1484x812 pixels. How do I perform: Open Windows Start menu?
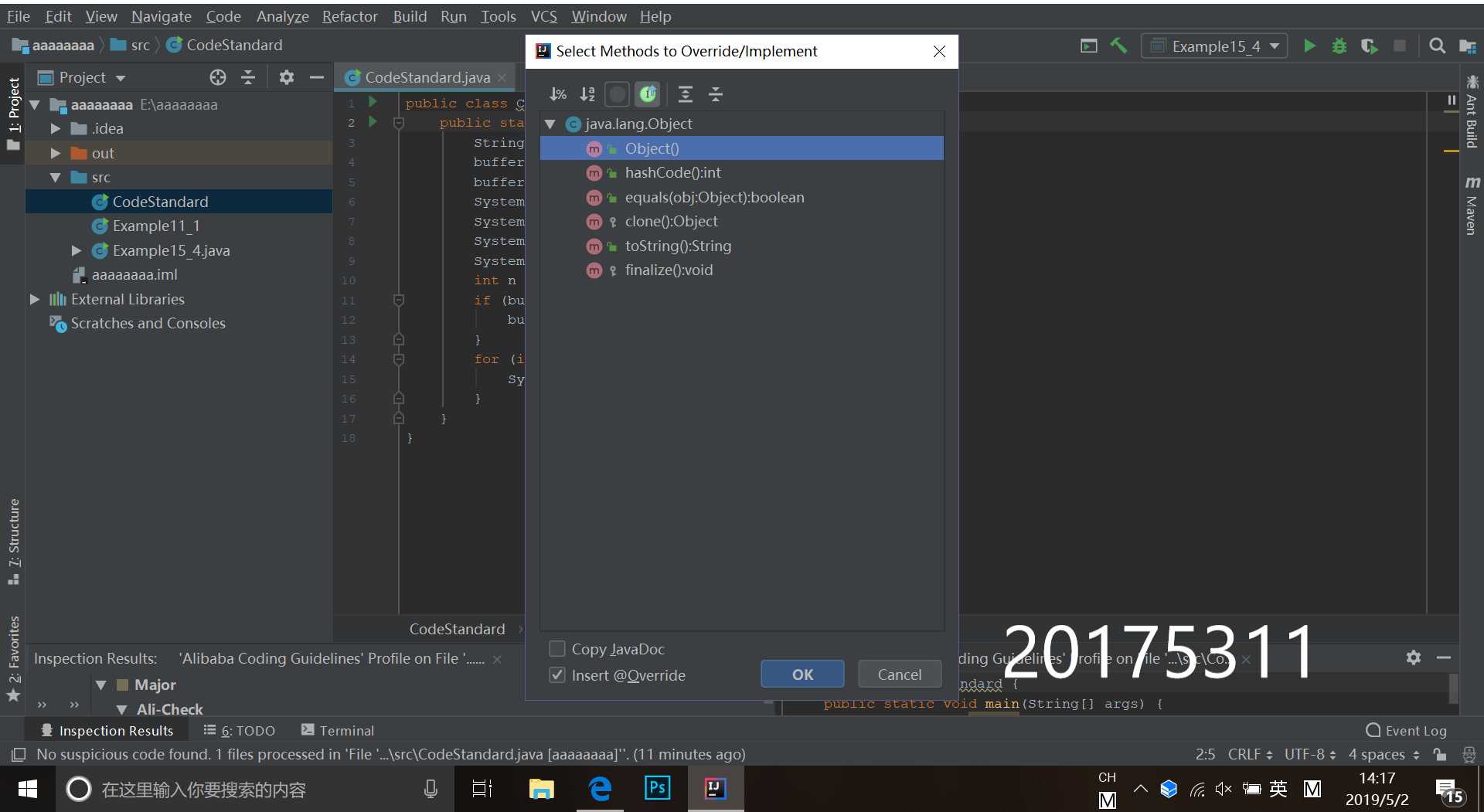pyautogui.click(x=27, y=789)
